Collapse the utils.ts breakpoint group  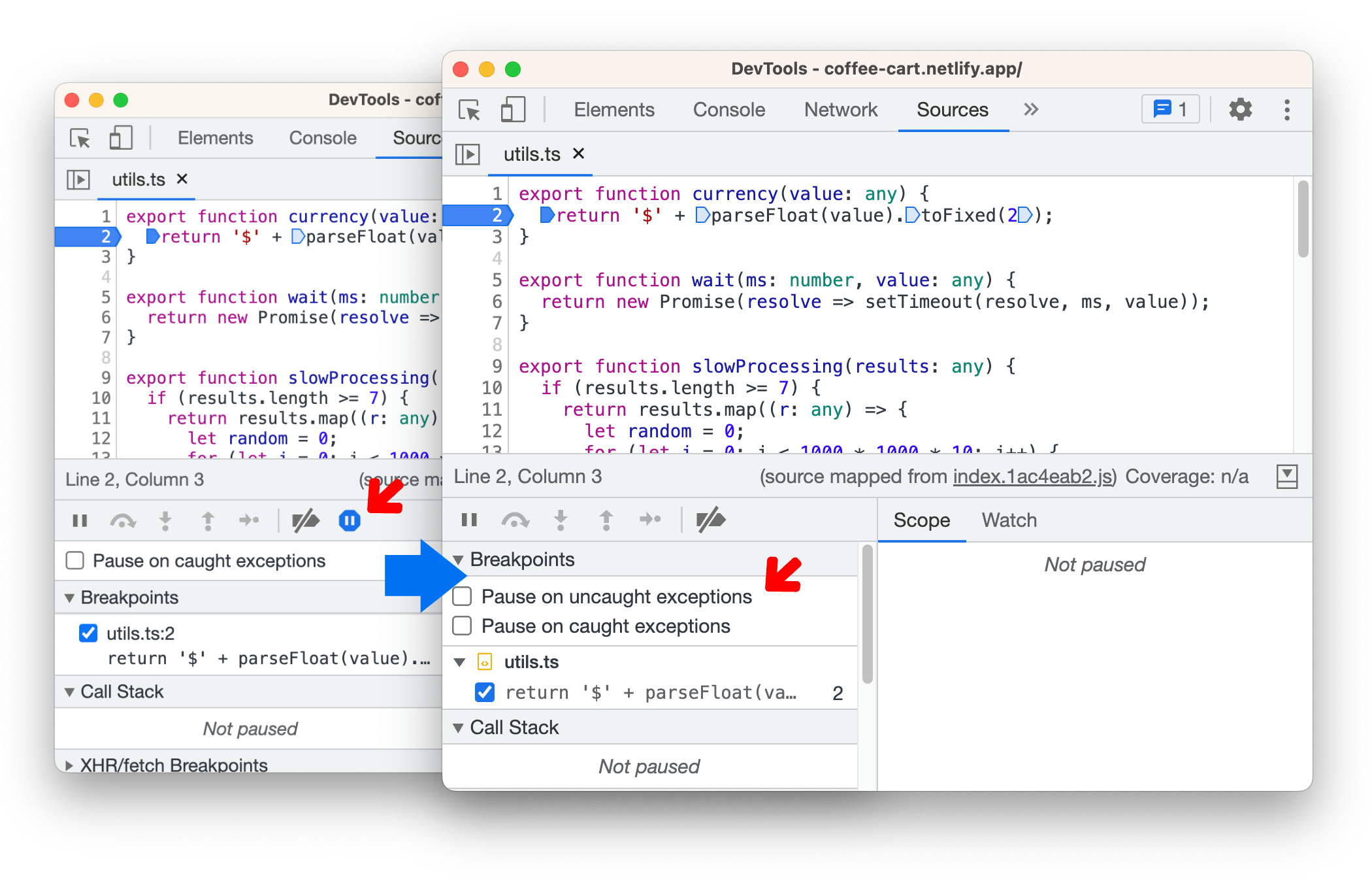460,662
